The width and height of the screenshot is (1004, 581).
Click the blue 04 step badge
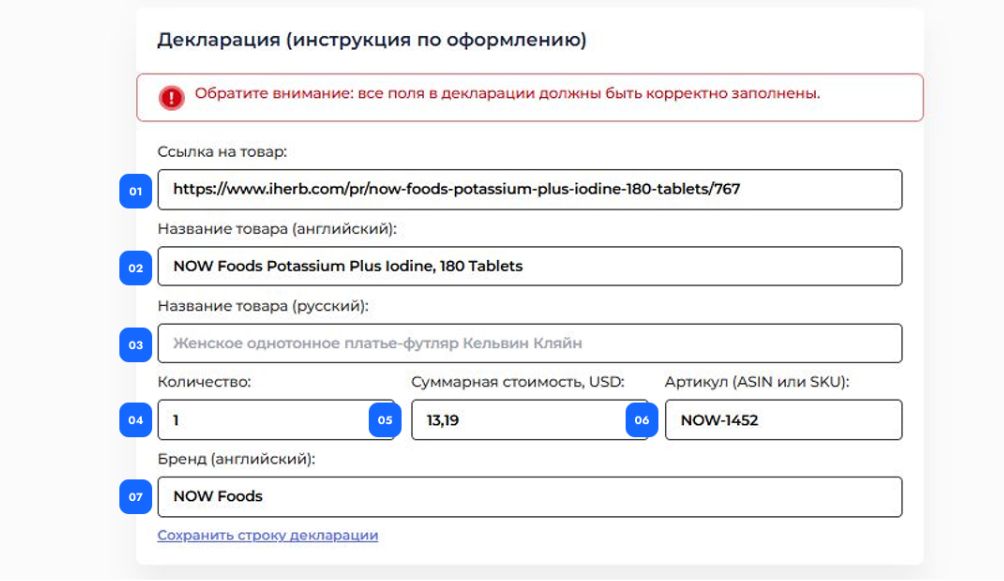[x=135, y=420]
